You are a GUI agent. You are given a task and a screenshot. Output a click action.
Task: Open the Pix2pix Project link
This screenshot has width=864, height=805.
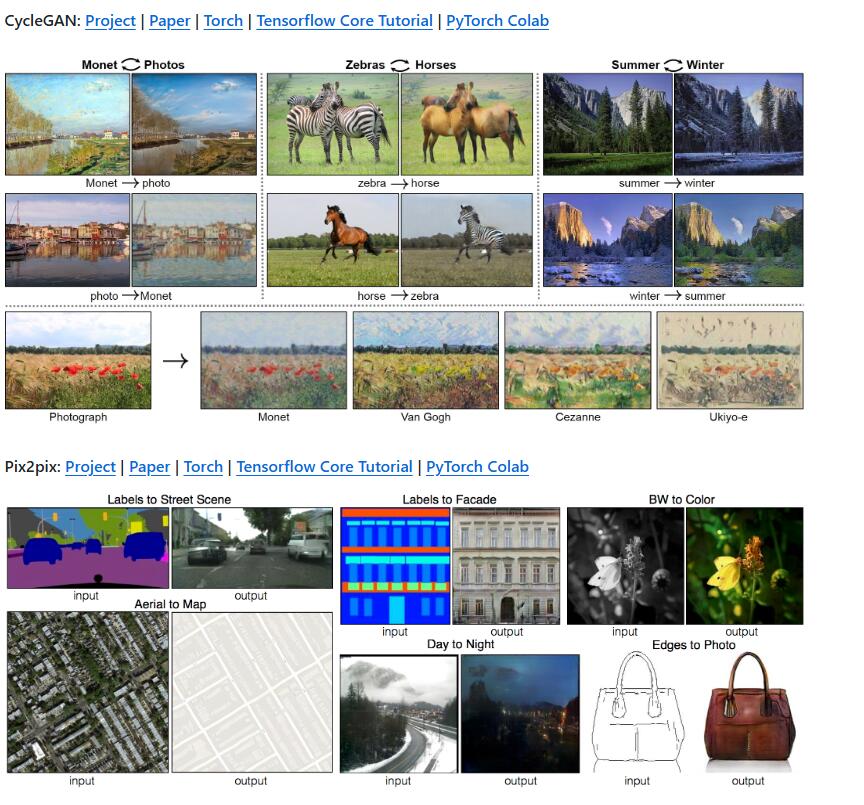coord(90,467)
